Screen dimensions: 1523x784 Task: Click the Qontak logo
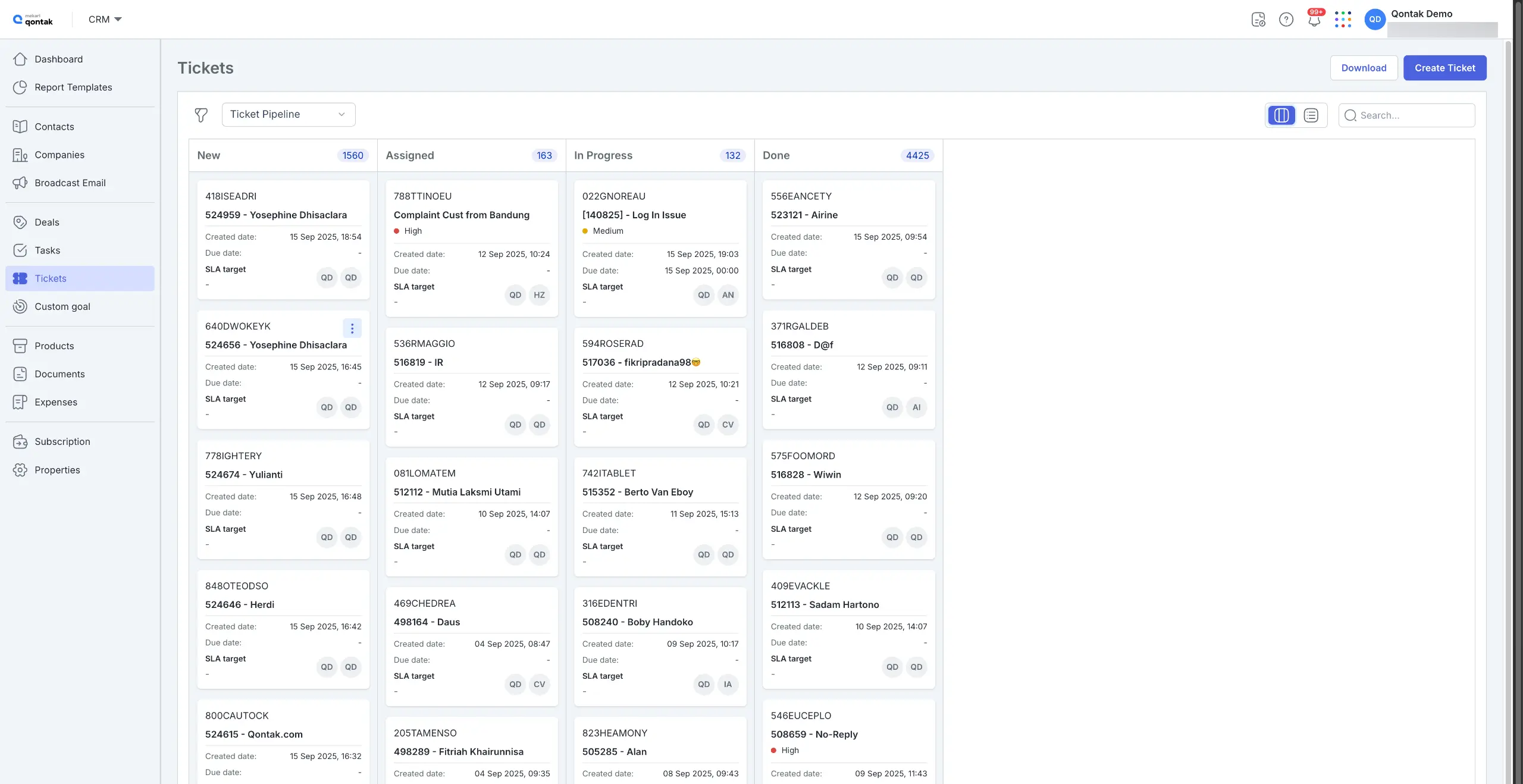(x=33, y=19)
